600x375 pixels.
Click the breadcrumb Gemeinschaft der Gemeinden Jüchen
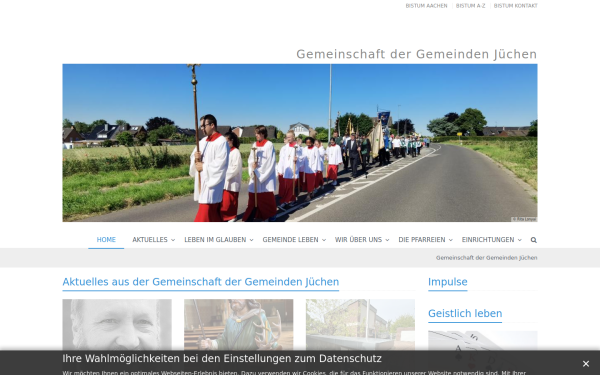[486, 258]
